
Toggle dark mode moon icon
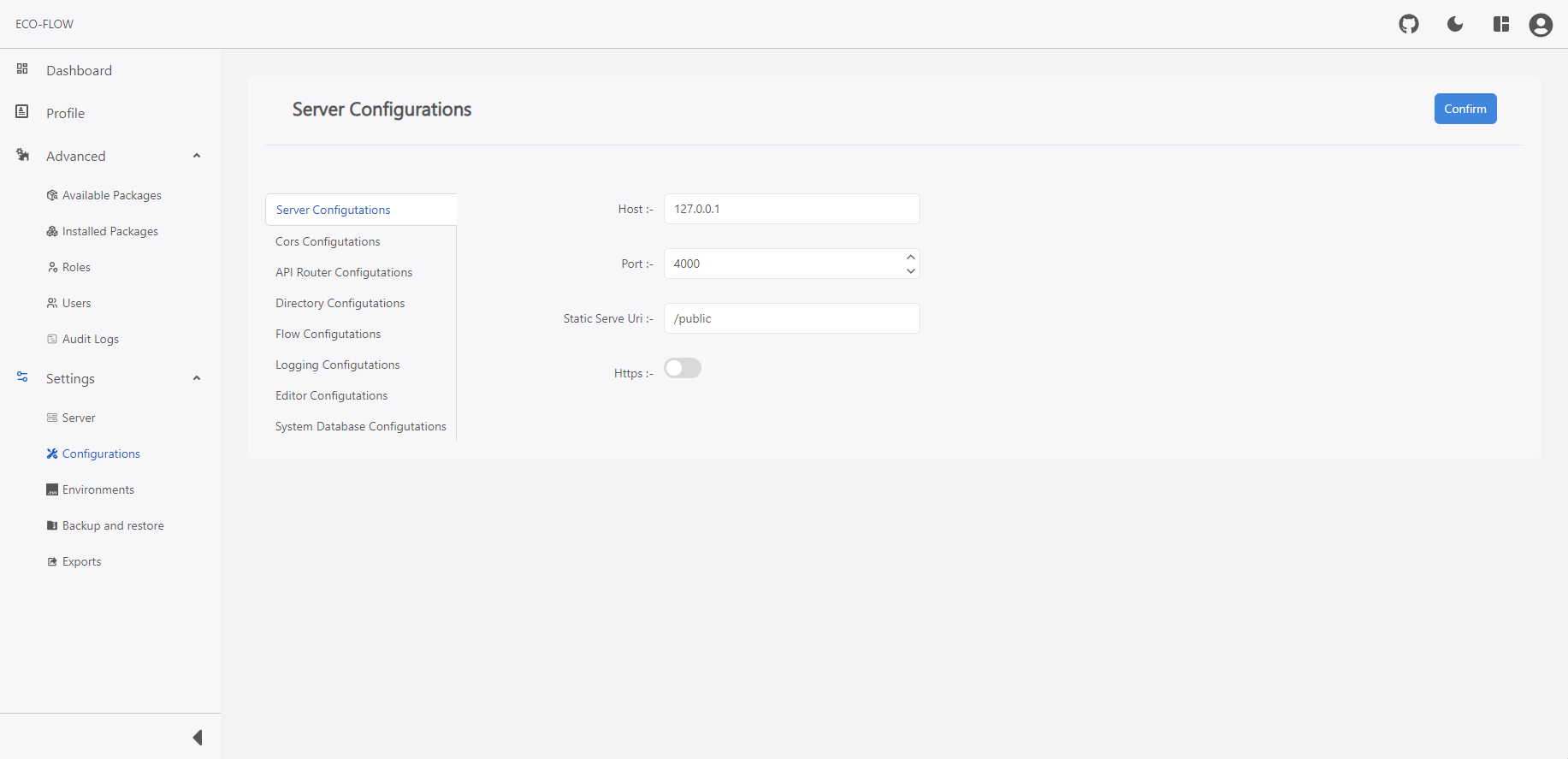[1455, 24]
